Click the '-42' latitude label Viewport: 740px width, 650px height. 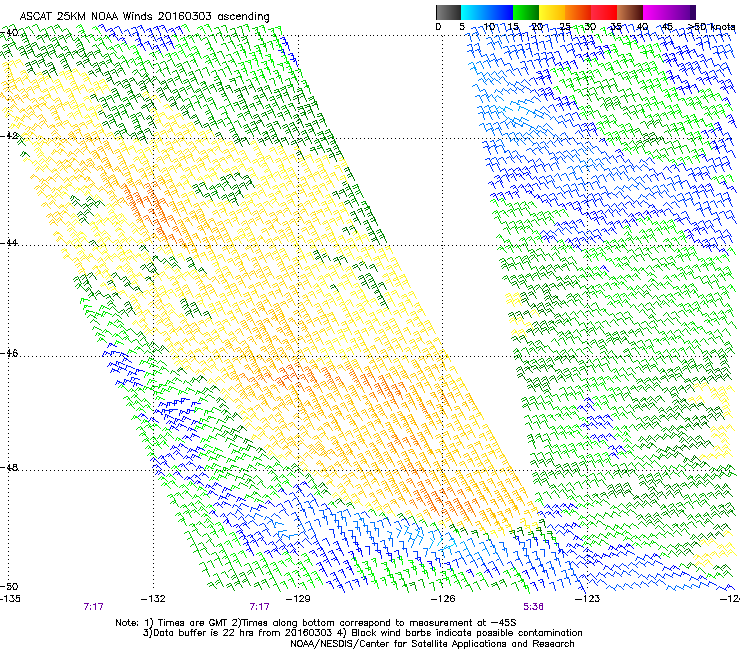pyautogui.click(x=9, y=136)
